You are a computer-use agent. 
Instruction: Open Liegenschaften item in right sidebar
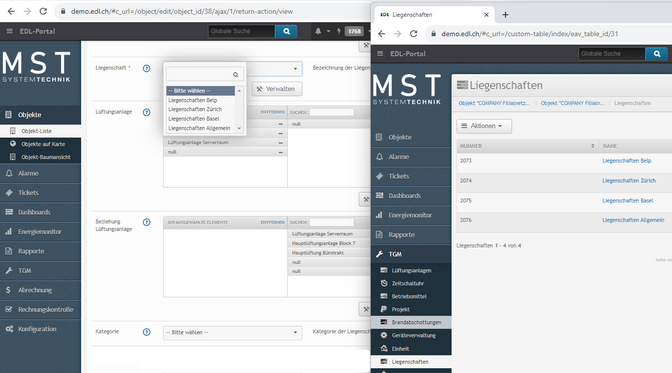point(411,362)
